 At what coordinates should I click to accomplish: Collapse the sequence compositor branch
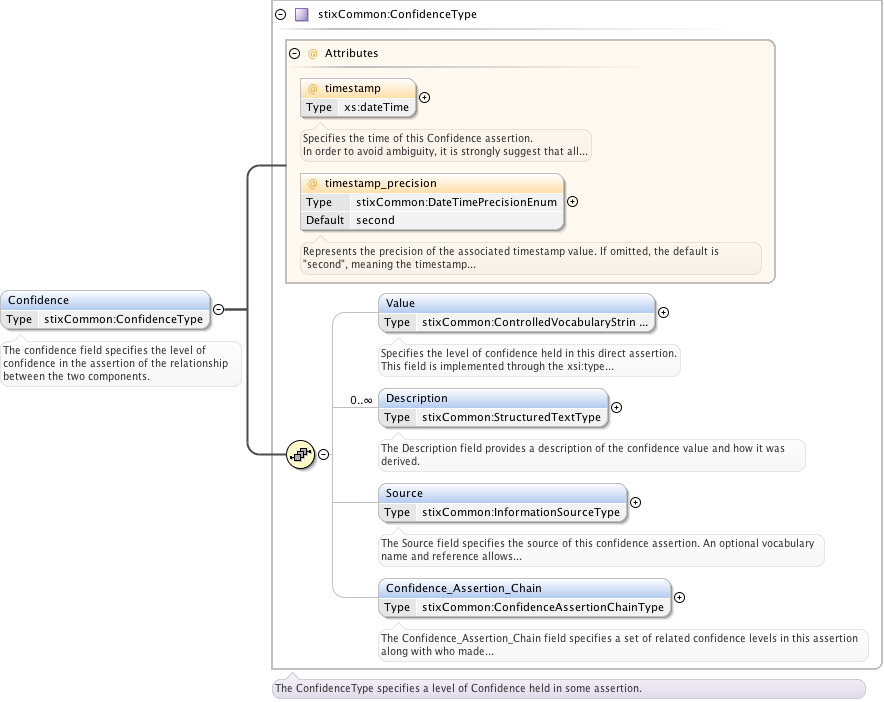pyautogui.click(x=324, y=454)
